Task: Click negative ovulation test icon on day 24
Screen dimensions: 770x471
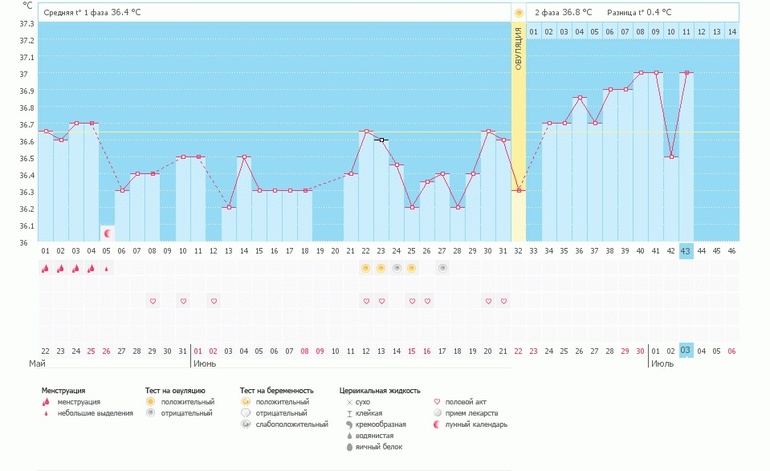Action: coord(397,268)
